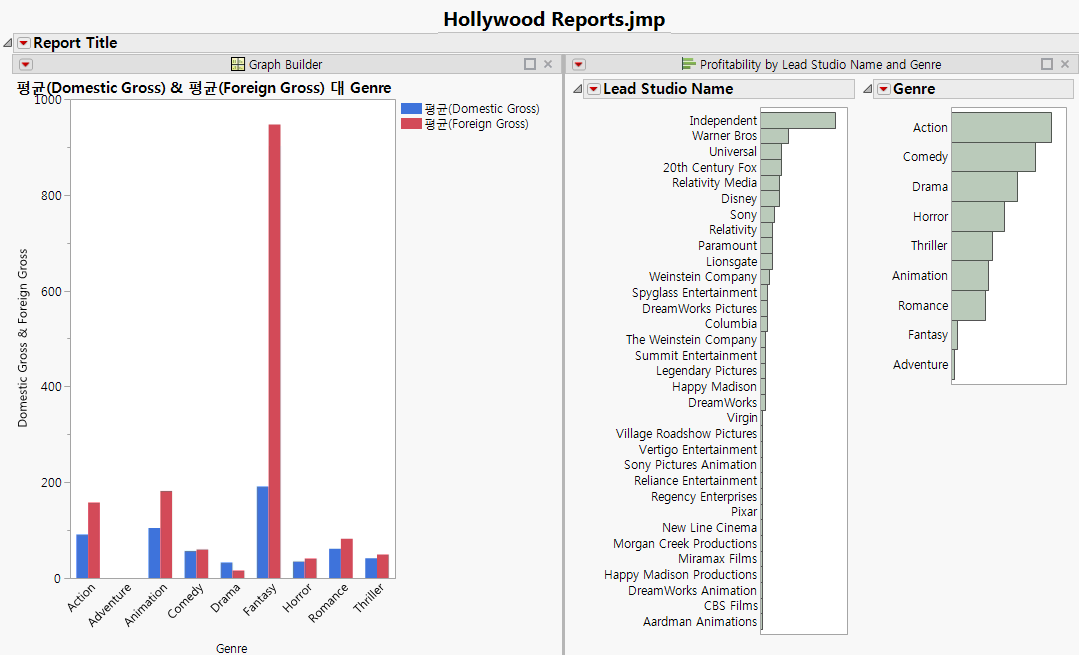Viewport: 1079px width, 655px height.
Task: Collapse the Report Title outline
Action: [x=8, y=43]
